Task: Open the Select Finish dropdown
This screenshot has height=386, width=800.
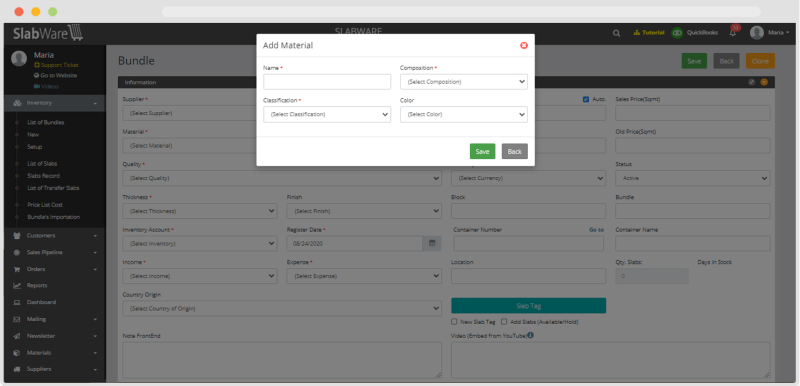Action: [x=364, y=211]
